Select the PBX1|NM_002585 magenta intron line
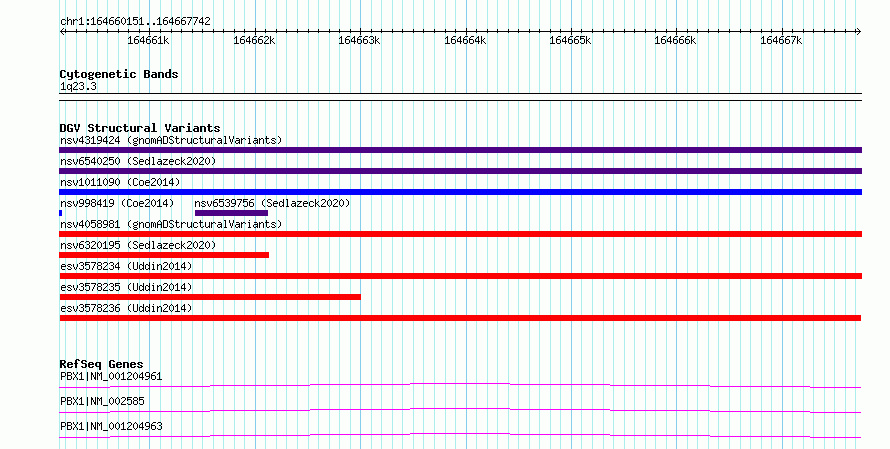 tap(460, 410)
